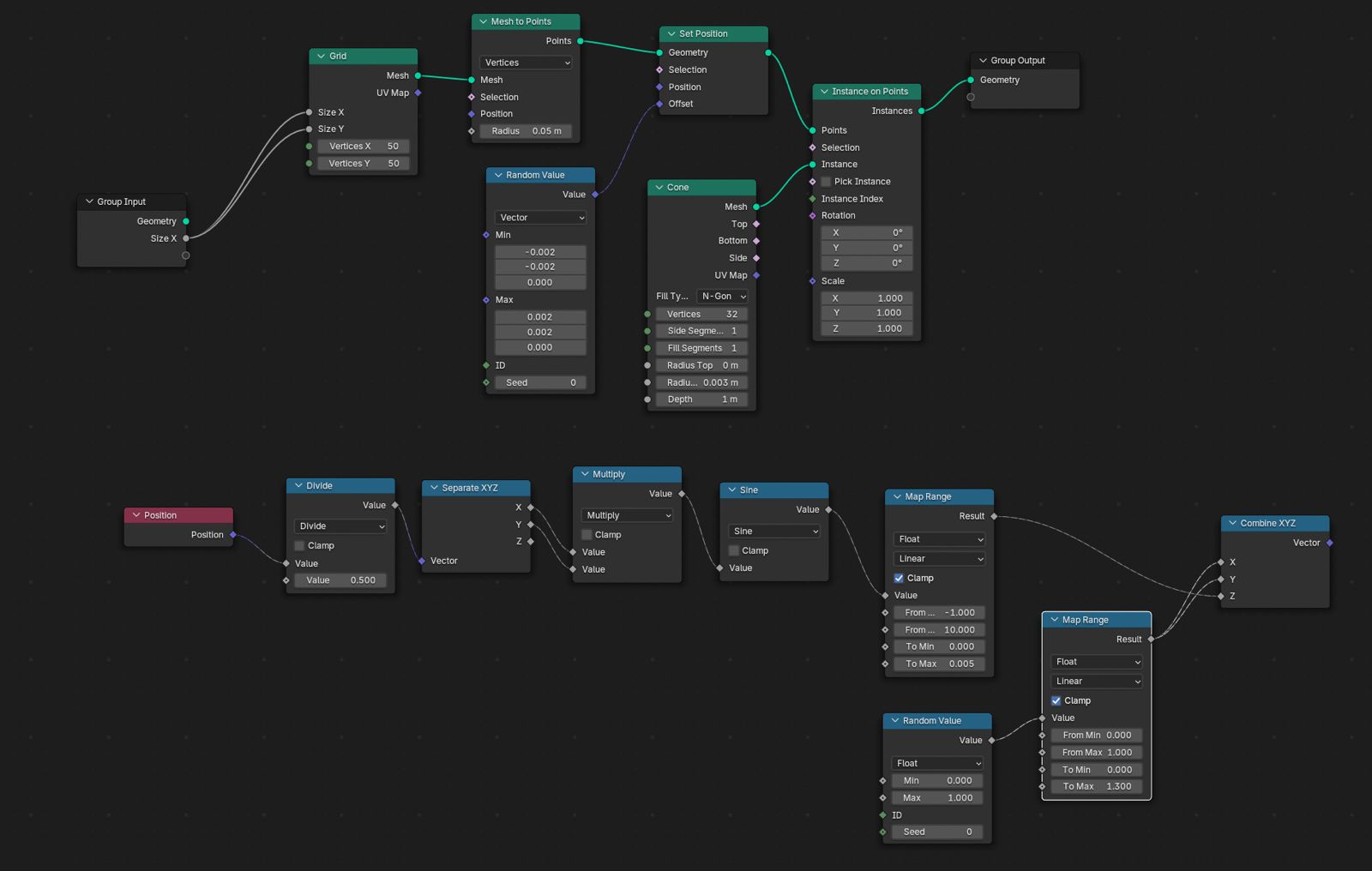Click the Grid node's Mesh output socket

[x=418, y=75]
